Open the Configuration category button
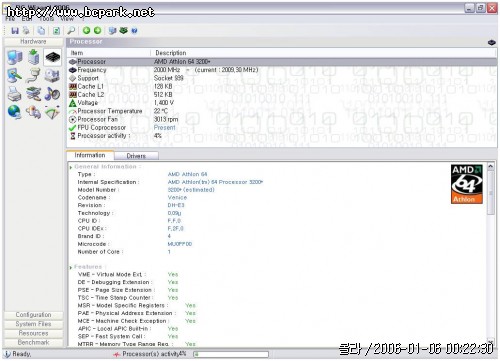500x361 pixels. point(33,315)
